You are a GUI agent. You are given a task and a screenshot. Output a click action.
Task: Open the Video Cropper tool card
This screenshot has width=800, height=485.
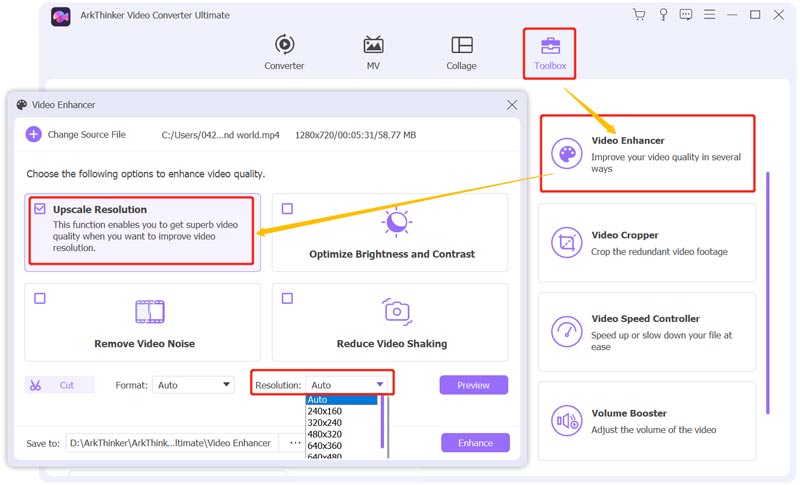[647, 243]
